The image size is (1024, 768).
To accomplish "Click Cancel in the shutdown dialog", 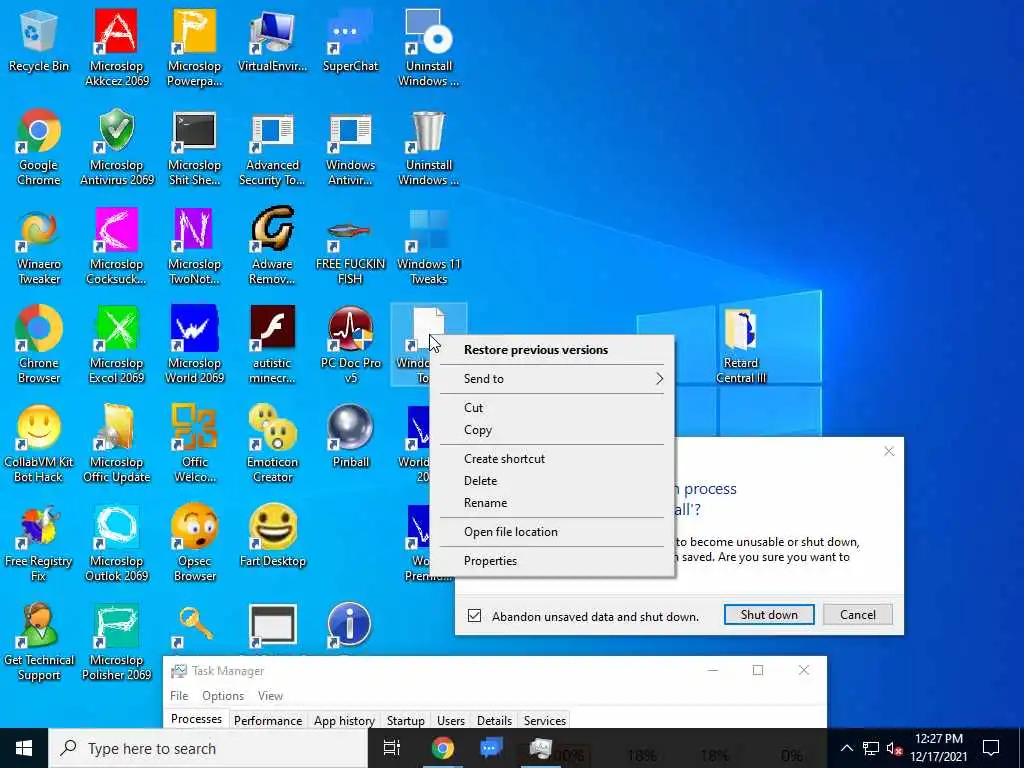I will coord(857,615).
